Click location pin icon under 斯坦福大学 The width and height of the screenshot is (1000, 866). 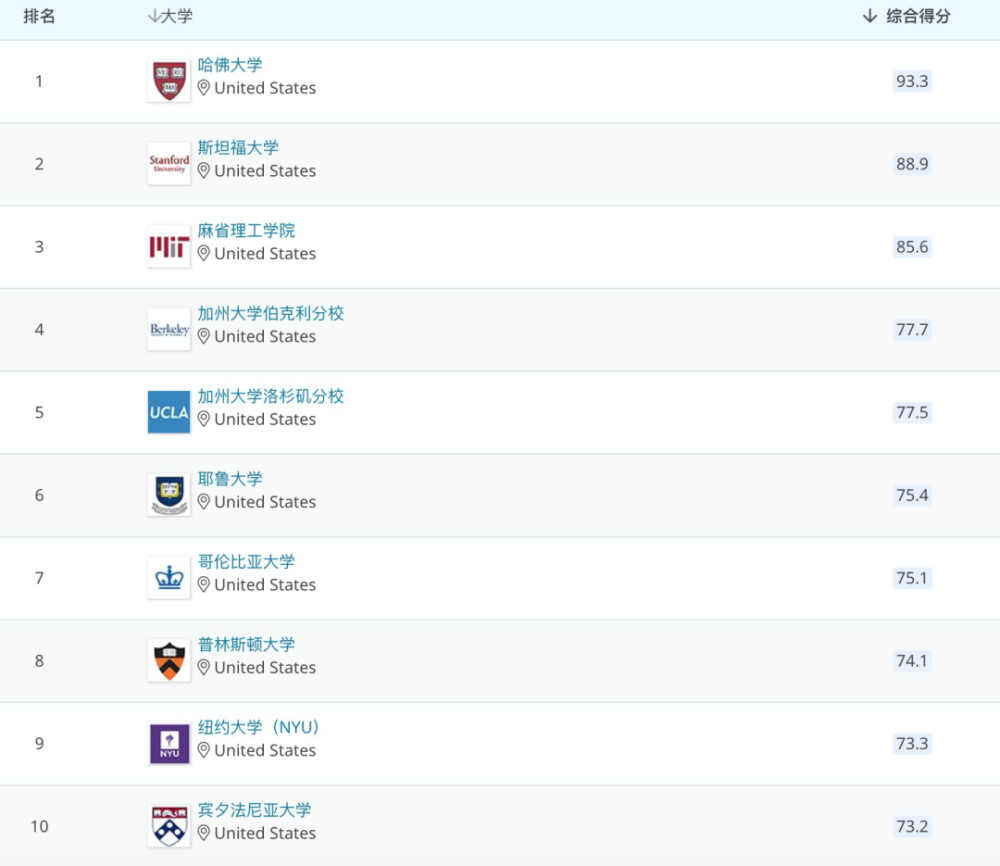pos(203,171)
